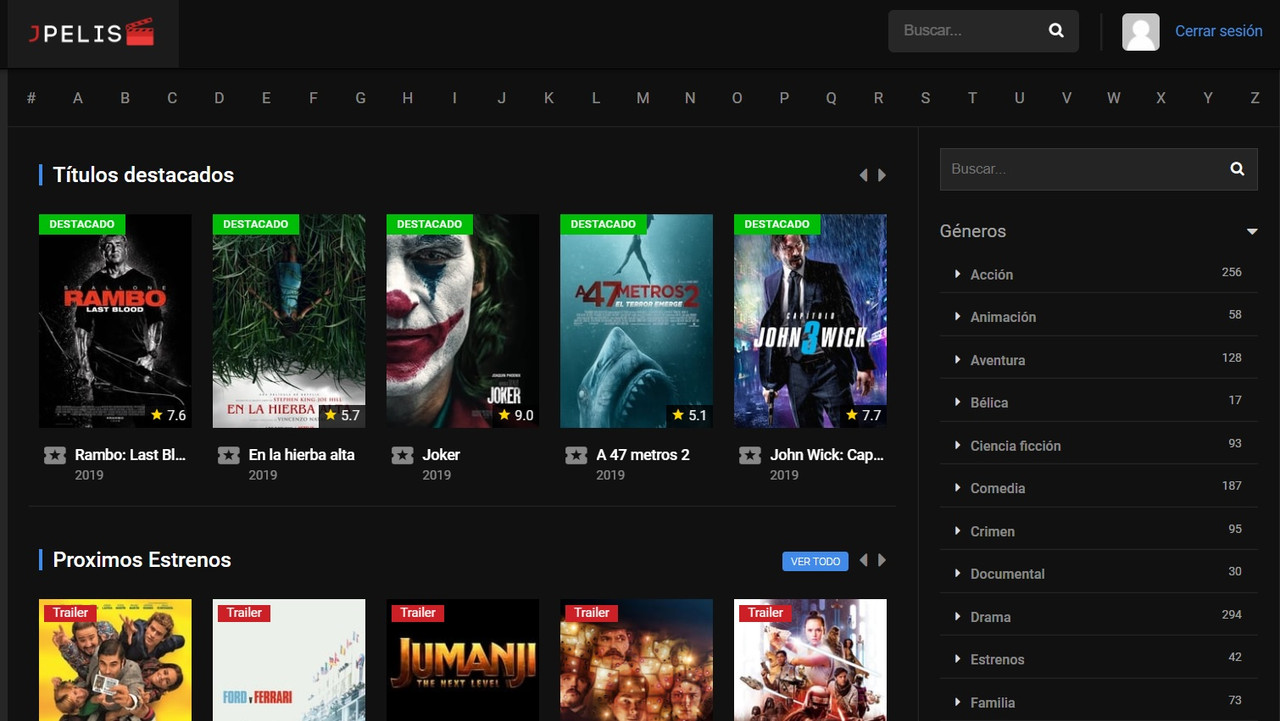Filter titles by letter M
Screen dimensions: 1280x721
[x=643, y=98]
